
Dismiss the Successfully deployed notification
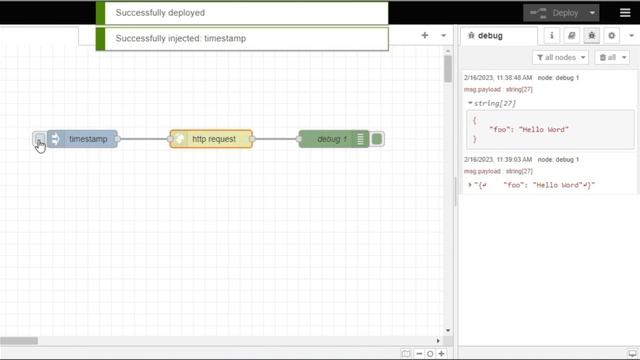click(x=242, y=13)
